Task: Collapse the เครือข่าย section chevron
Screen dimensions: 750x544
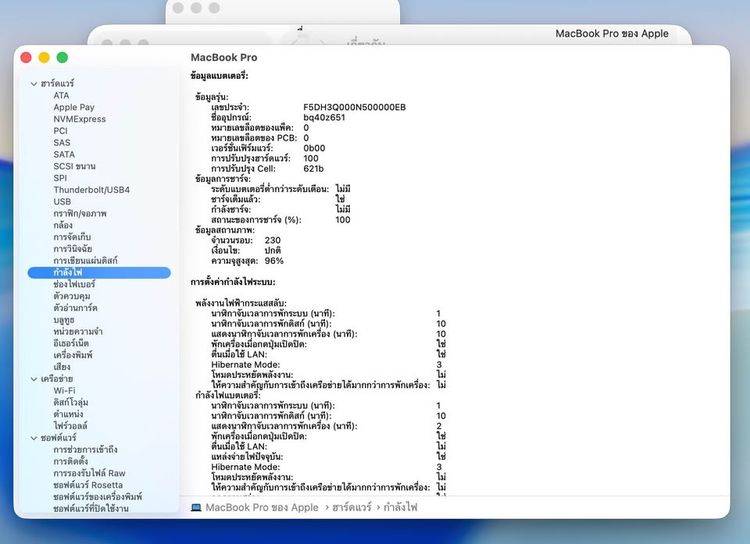Action: (33, 379)
